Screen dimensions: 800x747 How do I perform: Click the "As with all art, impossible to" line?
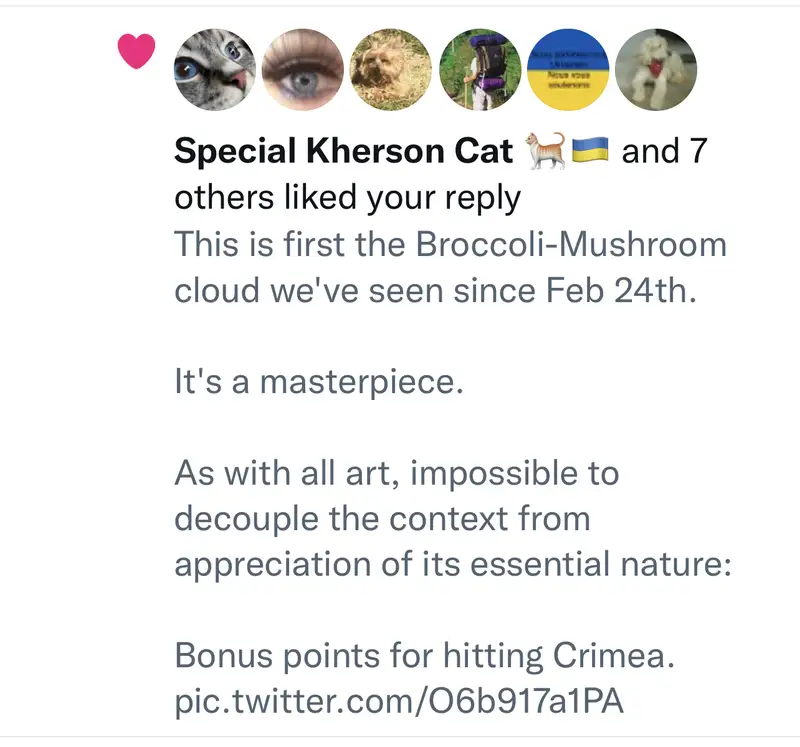click(397, 472)
